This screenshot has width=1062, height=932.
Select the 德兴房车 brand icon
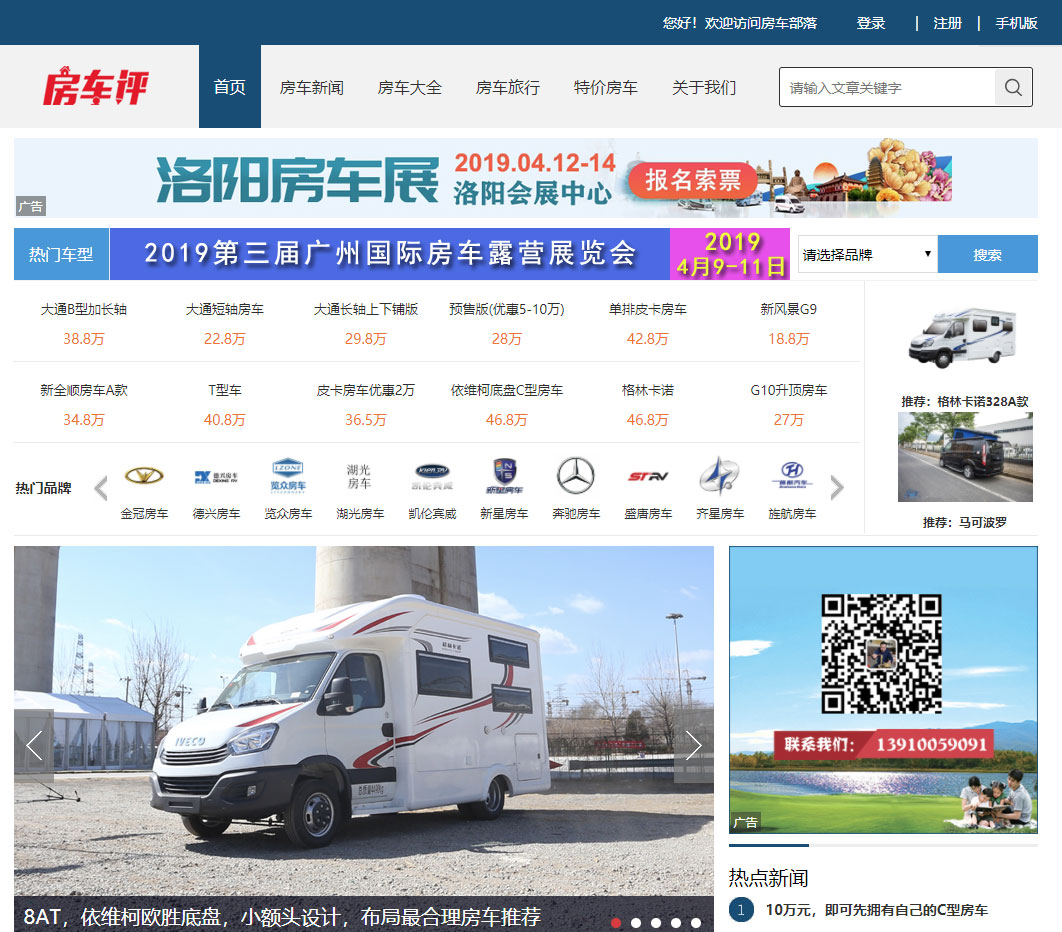pyautogui.click(x=216, y=476)
